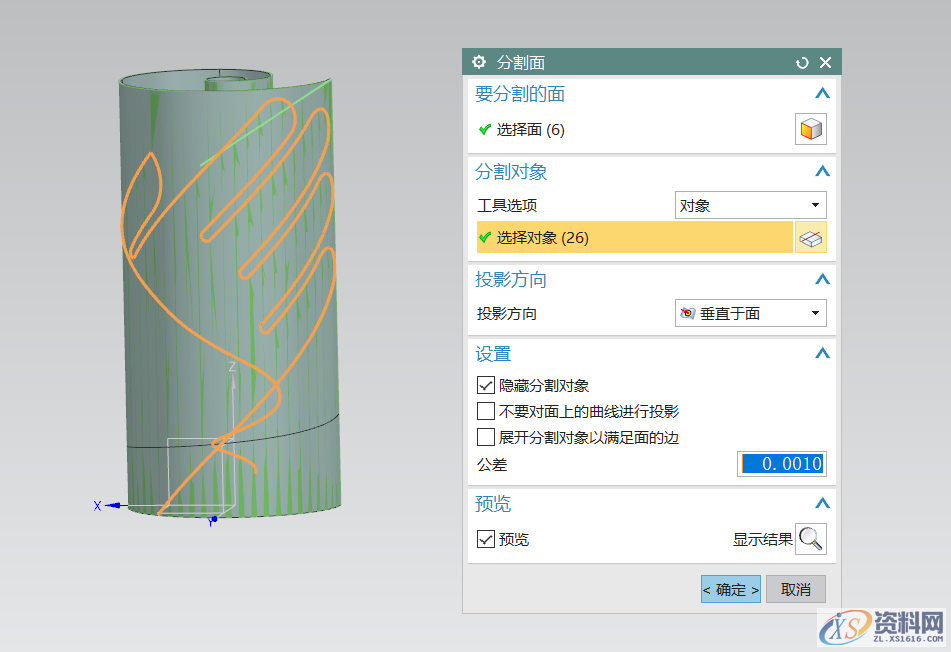Click the 公差 tolerance input field
This screenshot has width=951, height=652.
click(782, 464)
